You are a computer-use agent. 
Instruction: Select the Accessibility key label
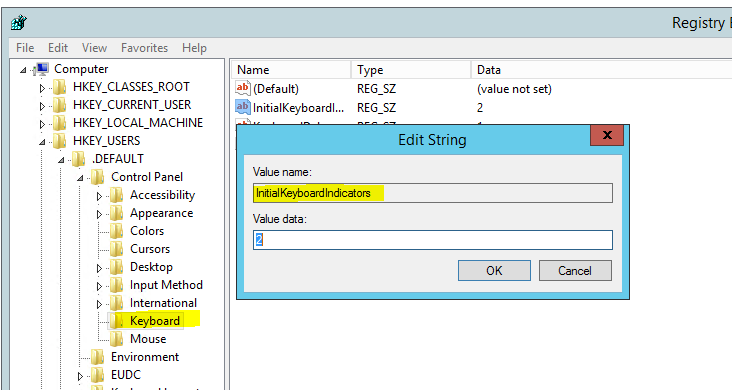pos(162,195)
